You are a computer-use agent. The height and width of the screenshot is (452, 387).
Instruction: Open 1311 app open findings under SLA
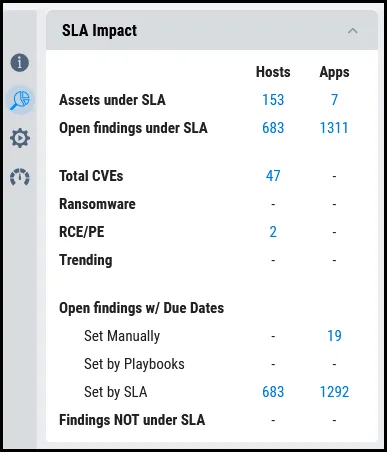[x=334, y=128]
